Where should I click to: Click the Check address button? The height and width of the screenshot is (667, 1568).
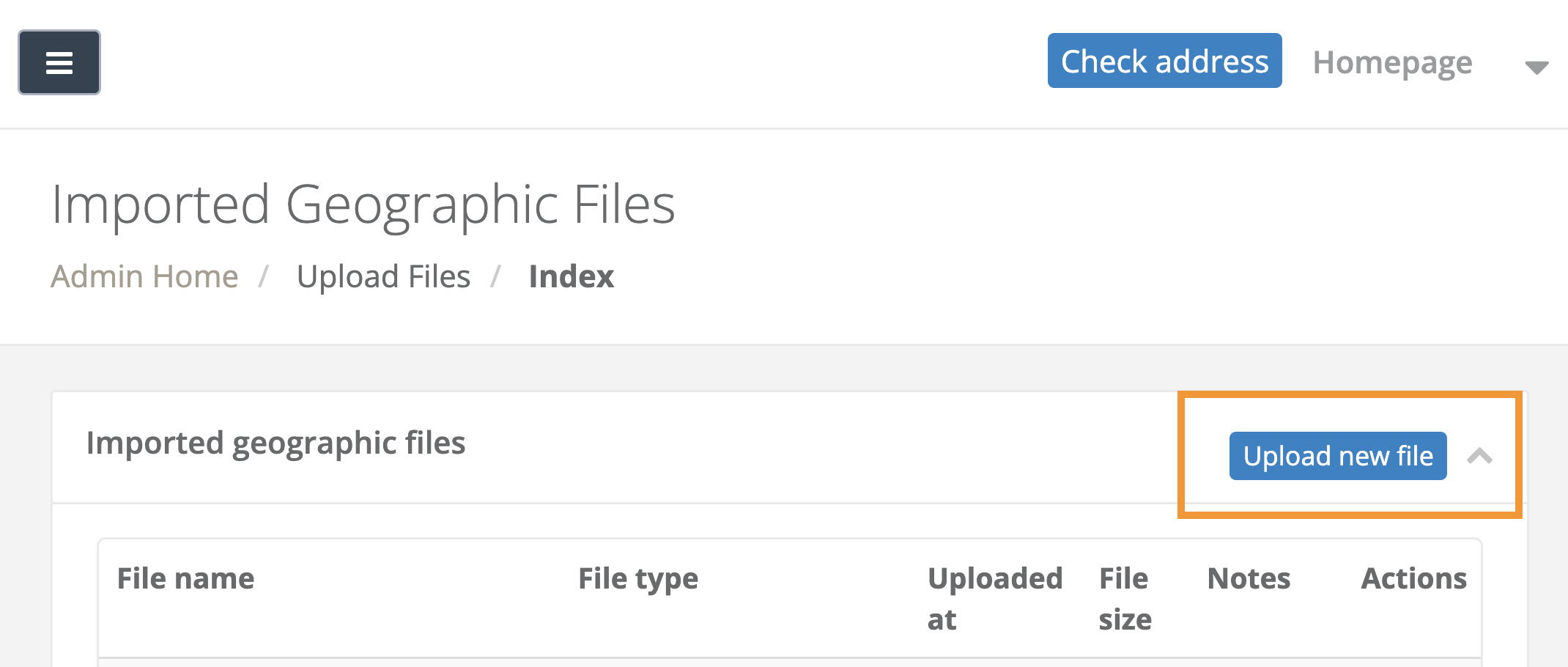point(1164,61)
